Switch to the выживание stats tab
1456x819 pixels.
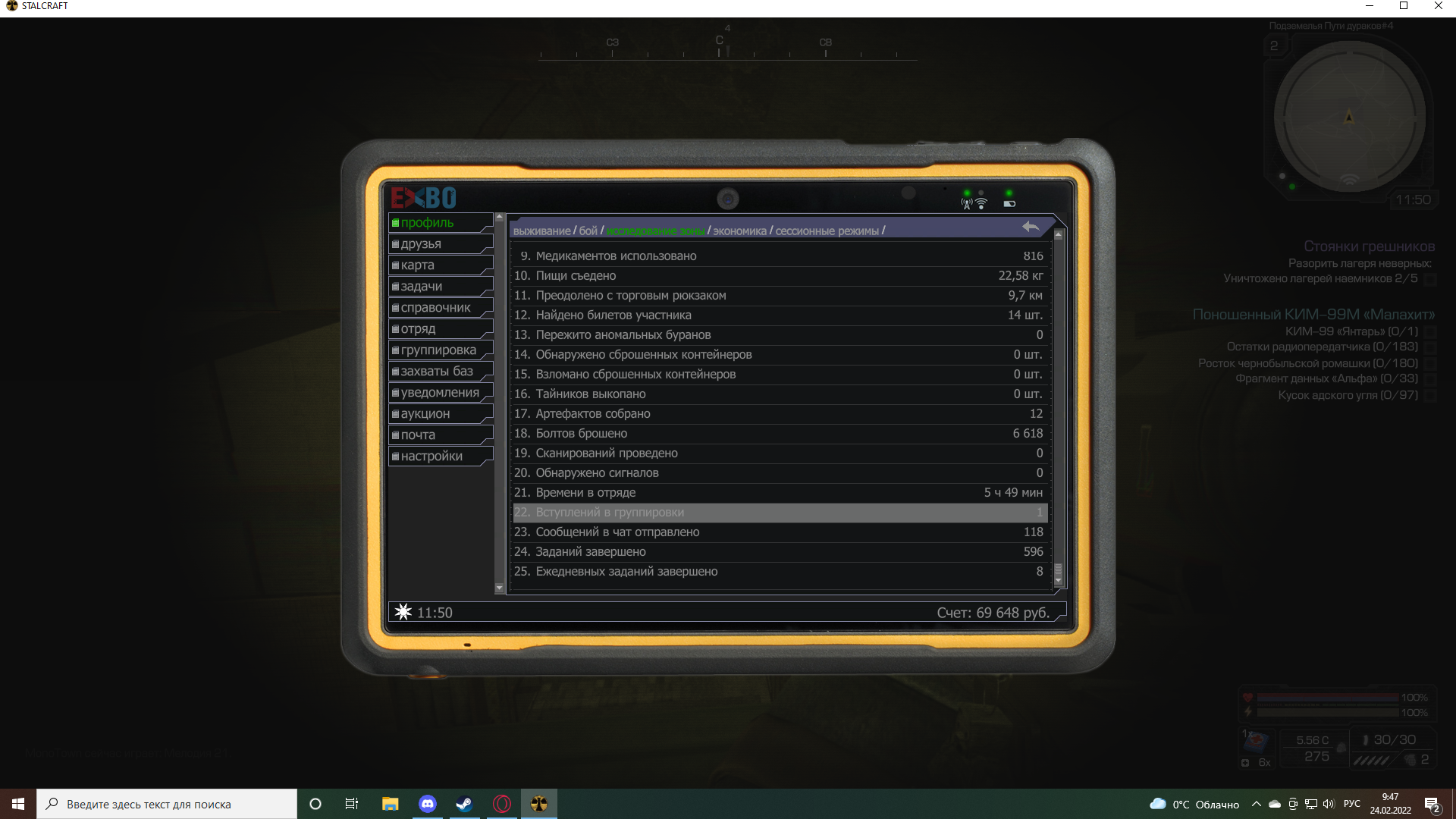(541, 231)
